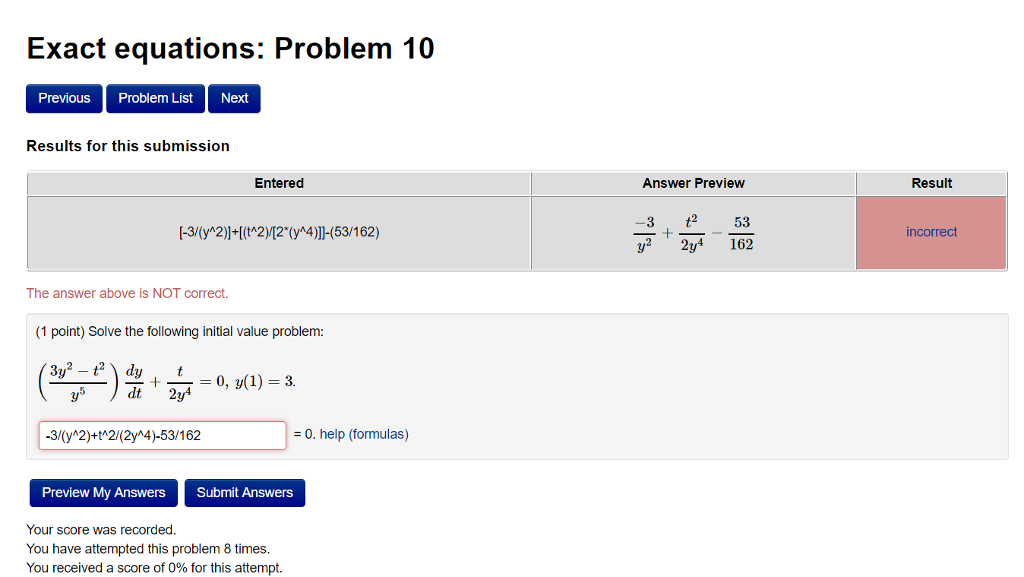Open the formulas reference link
1024x577 pixels.
[374, 434]
